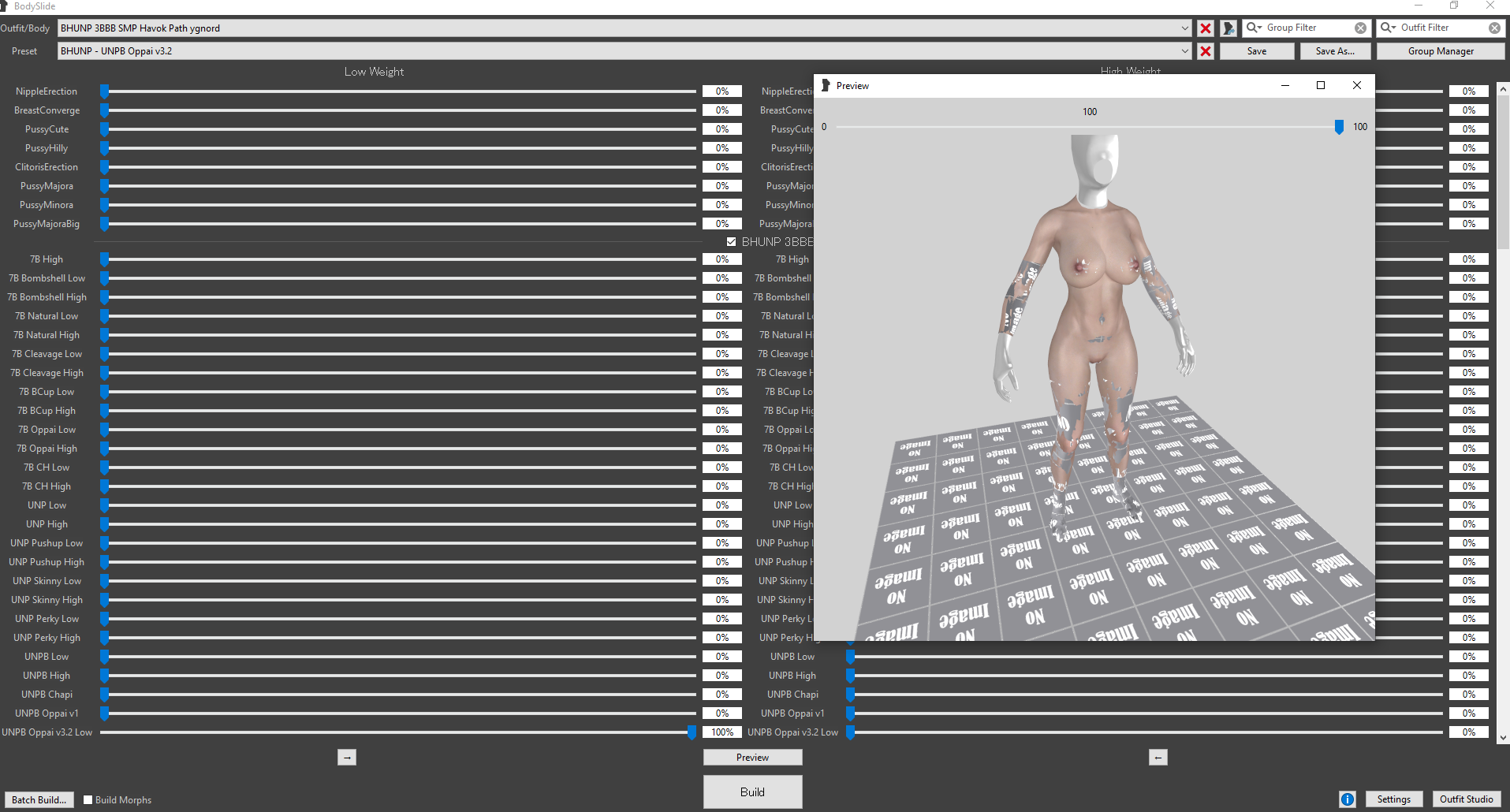
Task: Click the Save As... button
Action: click(x=1335, y=51)
